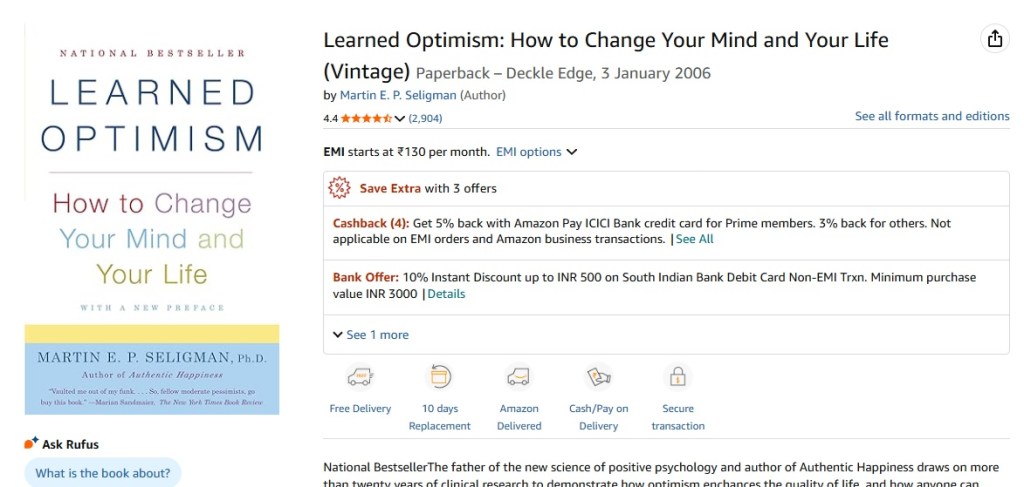
Task: Expand See 1 more offers
Action: tap(370, 335)
